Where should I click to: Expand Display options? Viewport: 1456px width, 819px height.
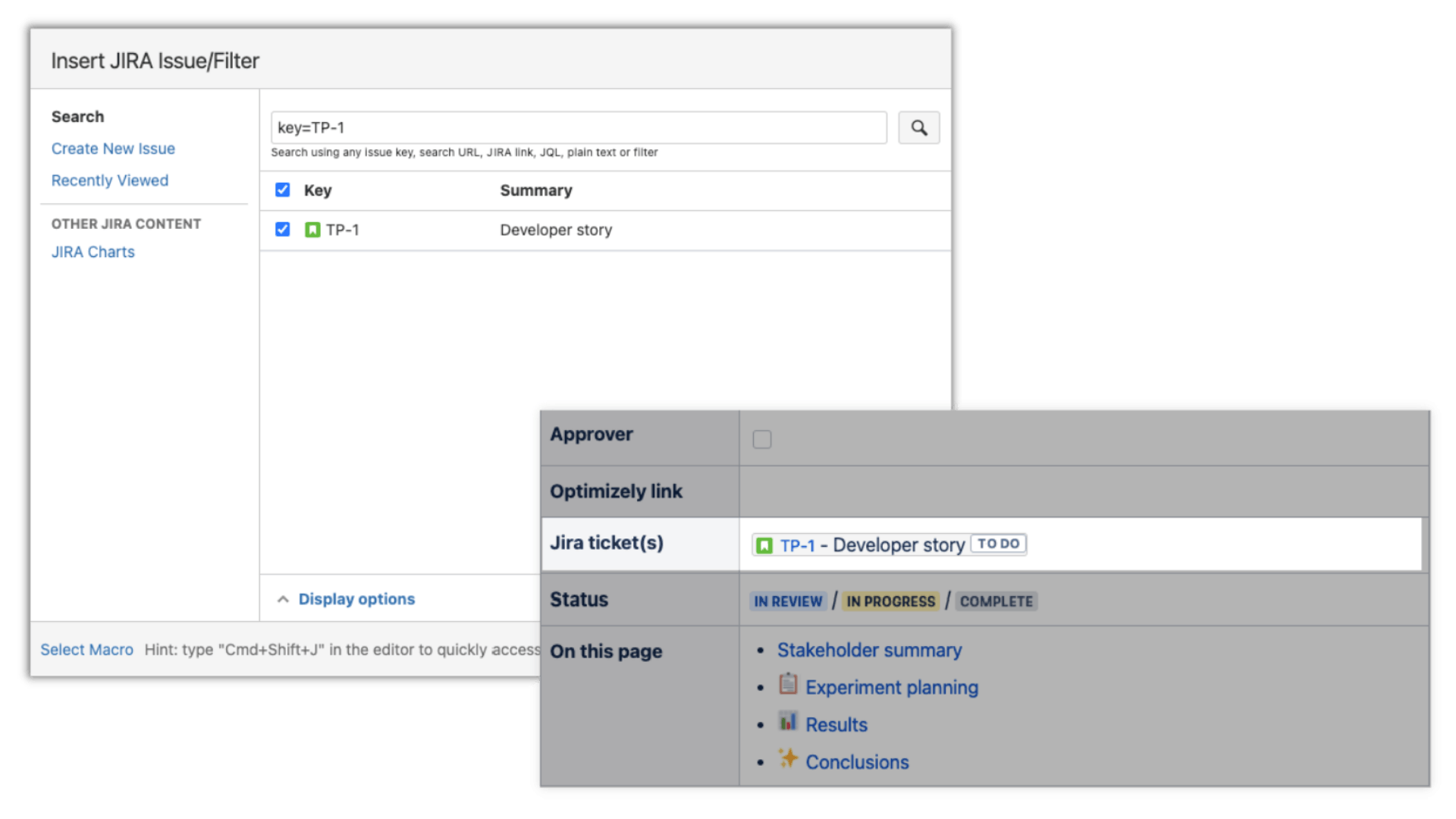coord(356,599)
